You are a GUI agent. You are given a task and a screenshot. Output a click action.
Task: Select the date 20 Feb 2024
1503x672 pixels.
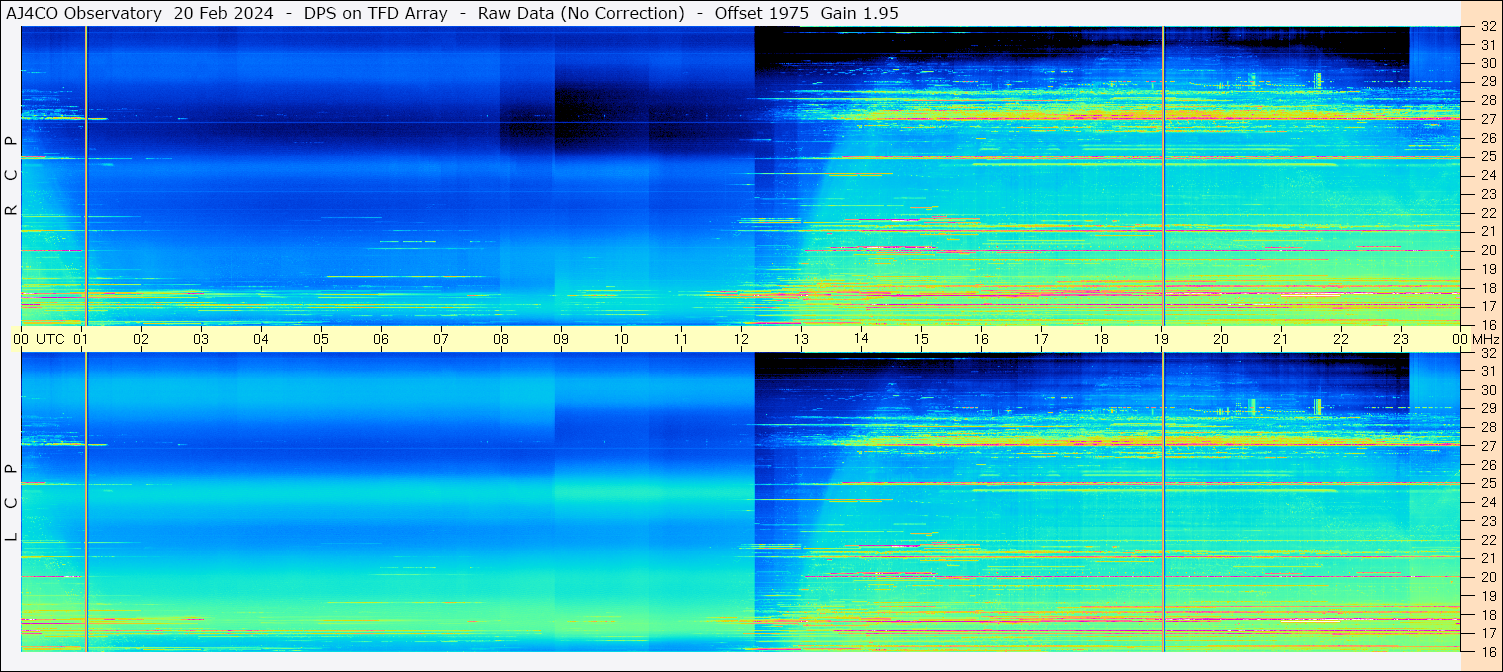point(224,13)
